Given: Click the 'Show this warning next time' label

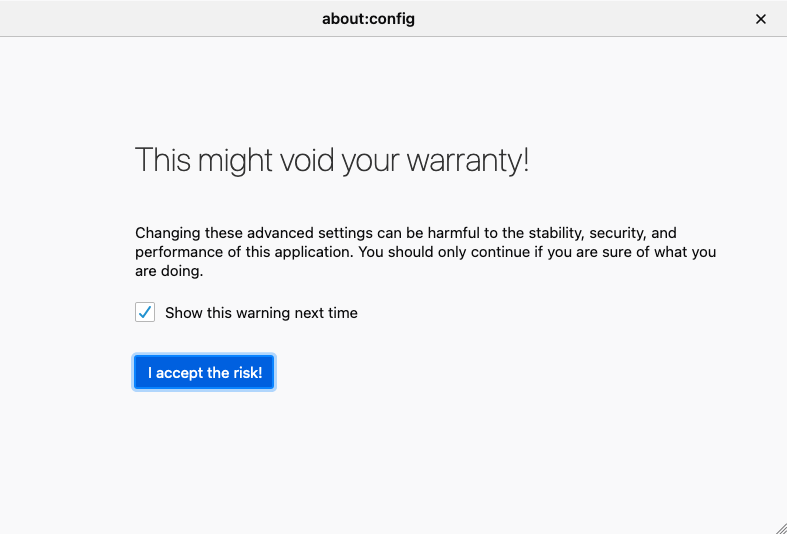Looking at the screenshot, I should (x=261, y=313).
